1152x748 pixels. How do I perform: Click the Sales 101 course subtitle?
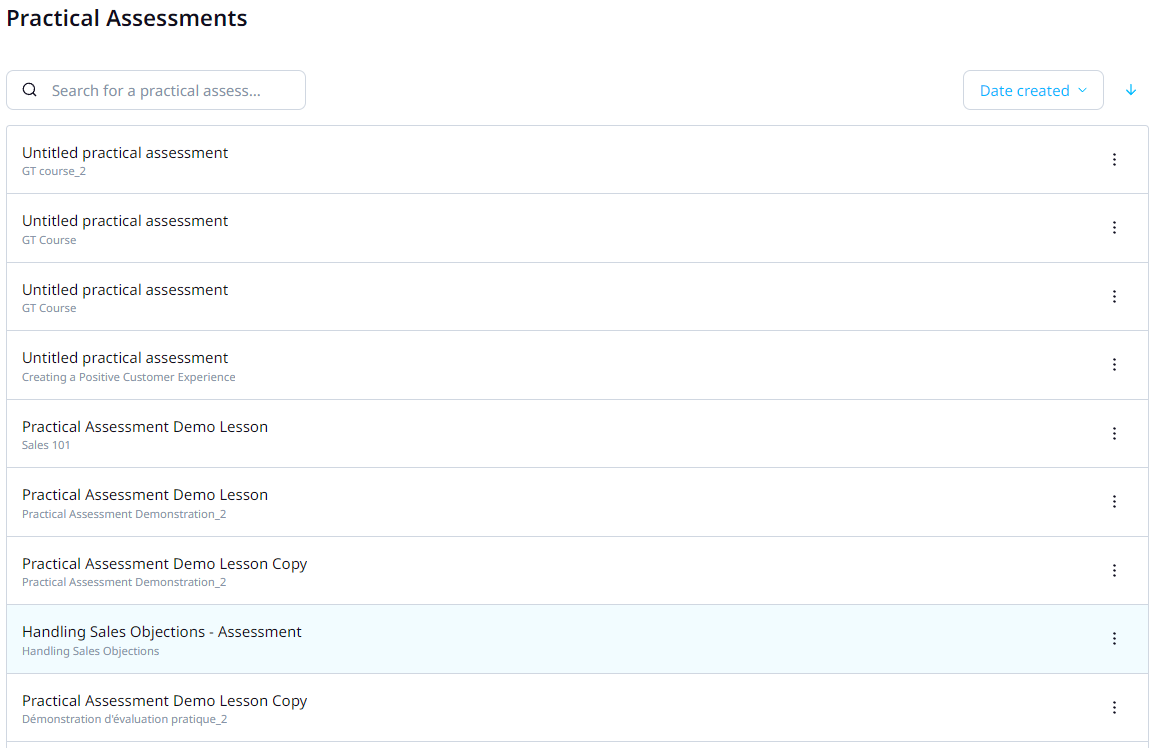coord(46,445)
